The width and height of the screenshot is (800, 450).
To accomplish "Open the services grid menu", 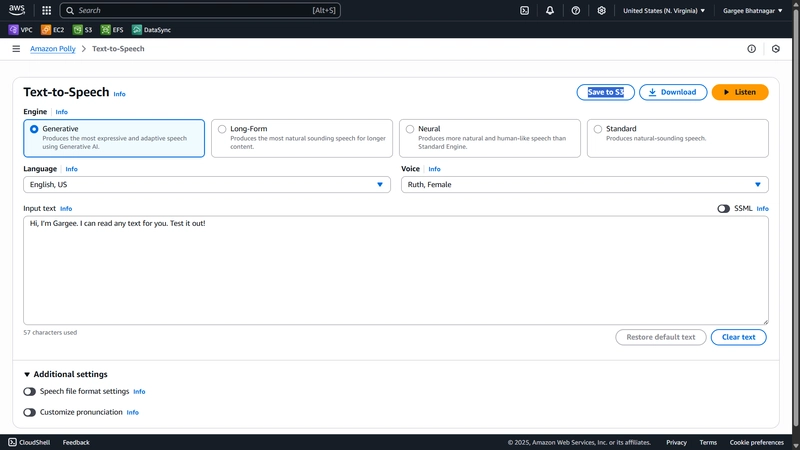I will click(x=46, y=10).
